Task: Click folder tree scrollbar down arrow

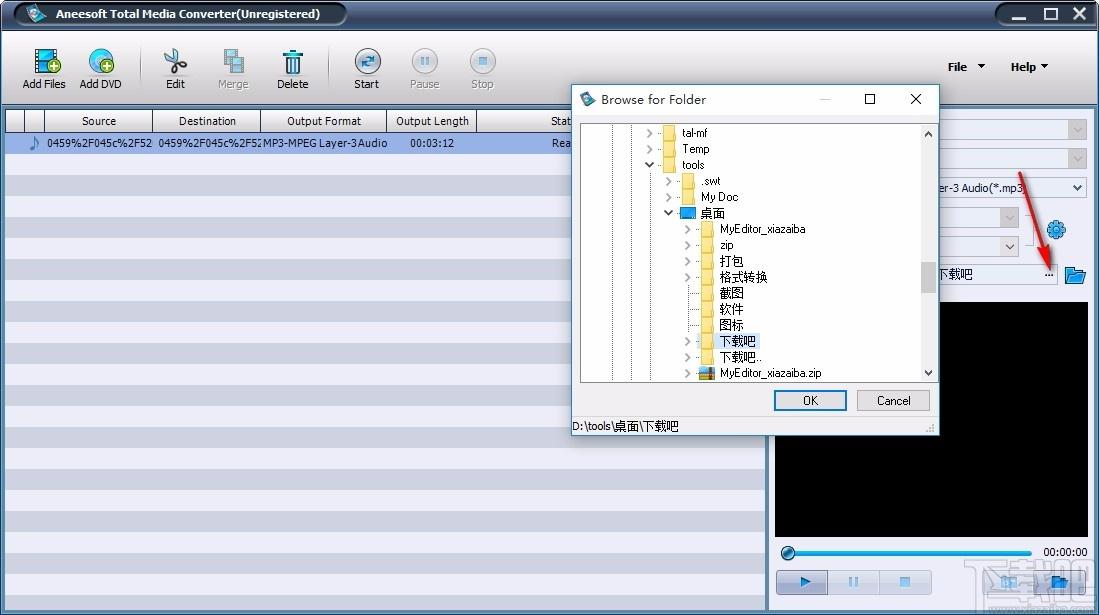Action: [929, 373]
